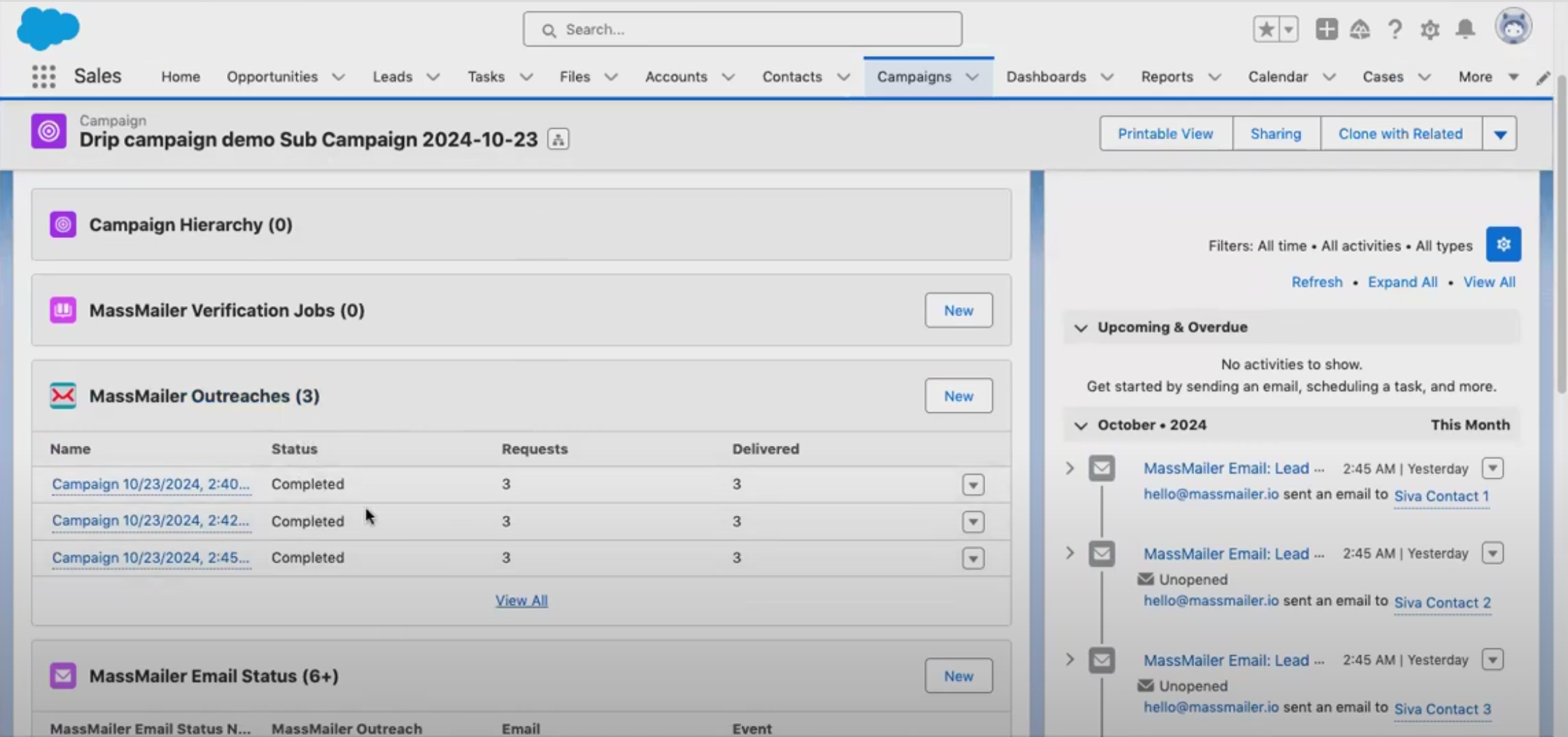This screenshot has height=737, width=1568.
Task: Click the MassMailer Outreaches envelope icon
Action: pyautogui.click(x=63, y=395)
